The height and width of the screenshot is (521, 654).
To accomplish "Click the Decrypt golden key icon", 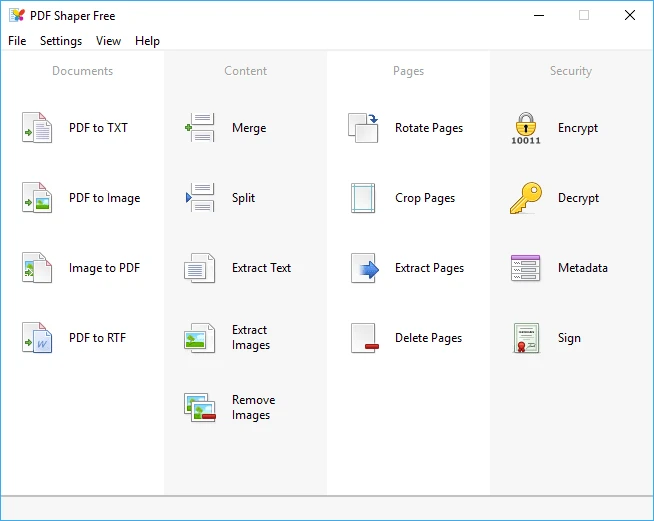I will tap(526, 198).
